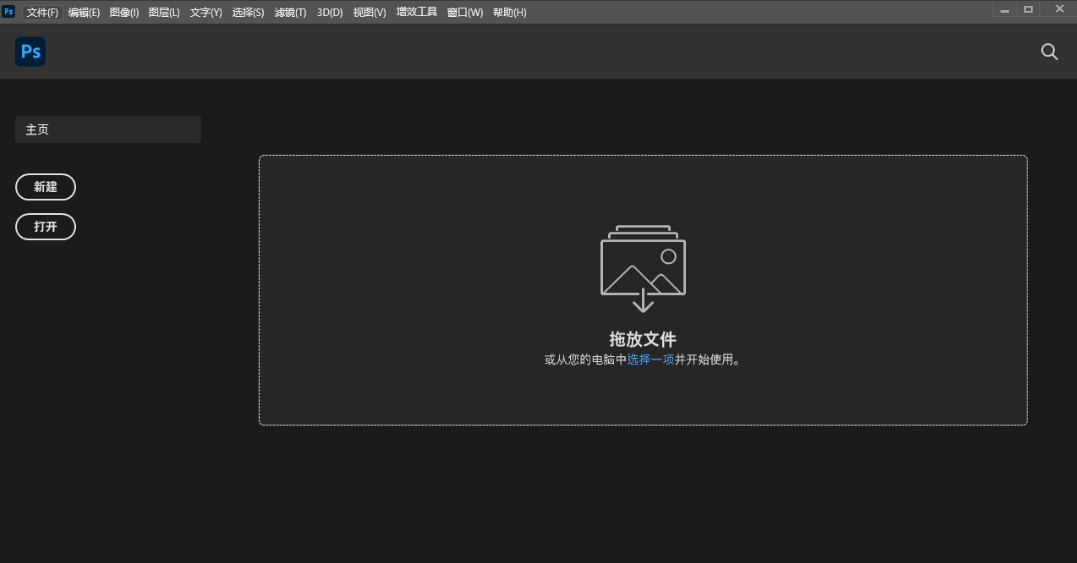Open the 选择(S) menu
The width and height of the screenshot is (1077, 563).
pyautogui.click(x=248, y=12)
